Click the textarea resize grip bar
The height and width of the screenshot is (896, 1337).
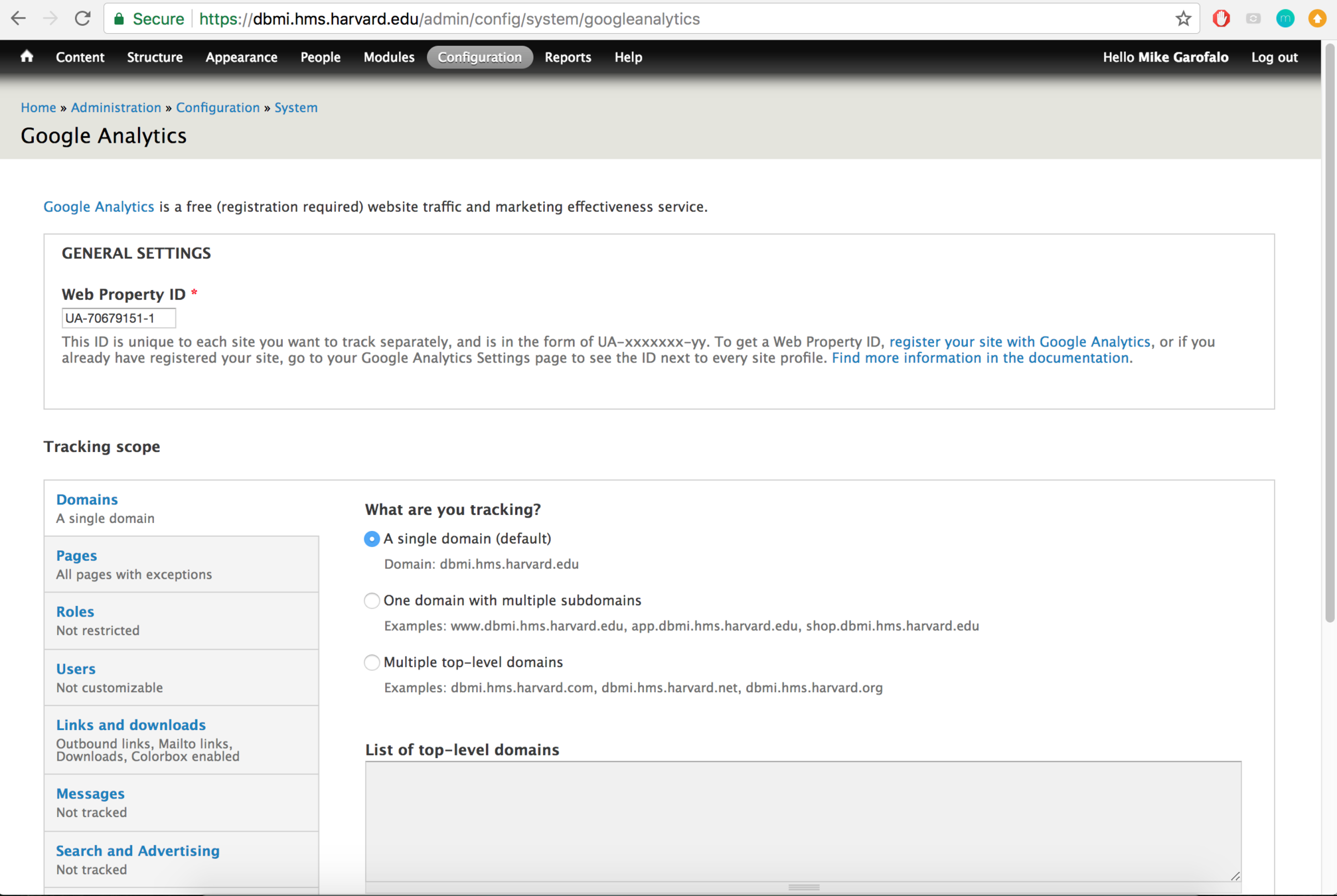[x=803, y=887]
